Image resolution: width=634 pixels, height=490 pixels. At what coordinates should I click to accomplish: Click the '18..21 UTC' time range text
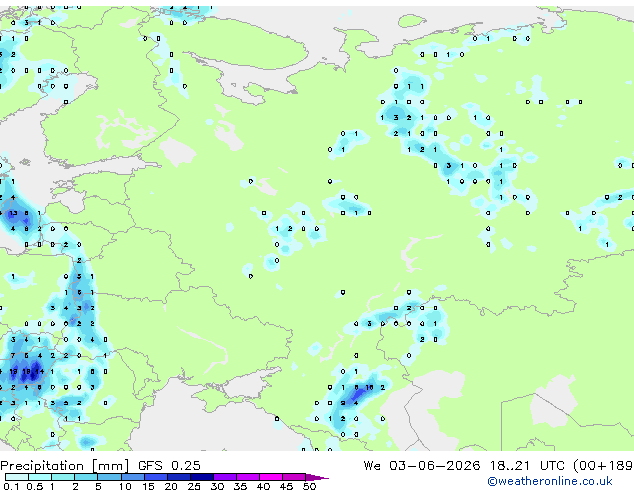527,466
